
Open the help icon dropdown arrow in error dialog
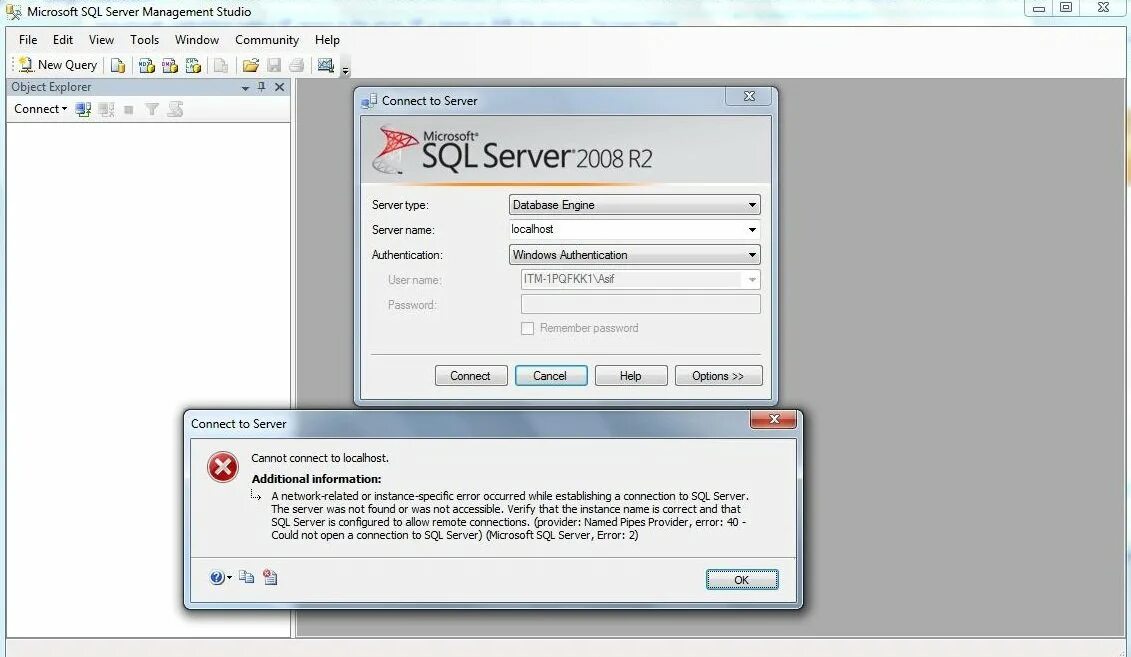[x=229, y=578]
